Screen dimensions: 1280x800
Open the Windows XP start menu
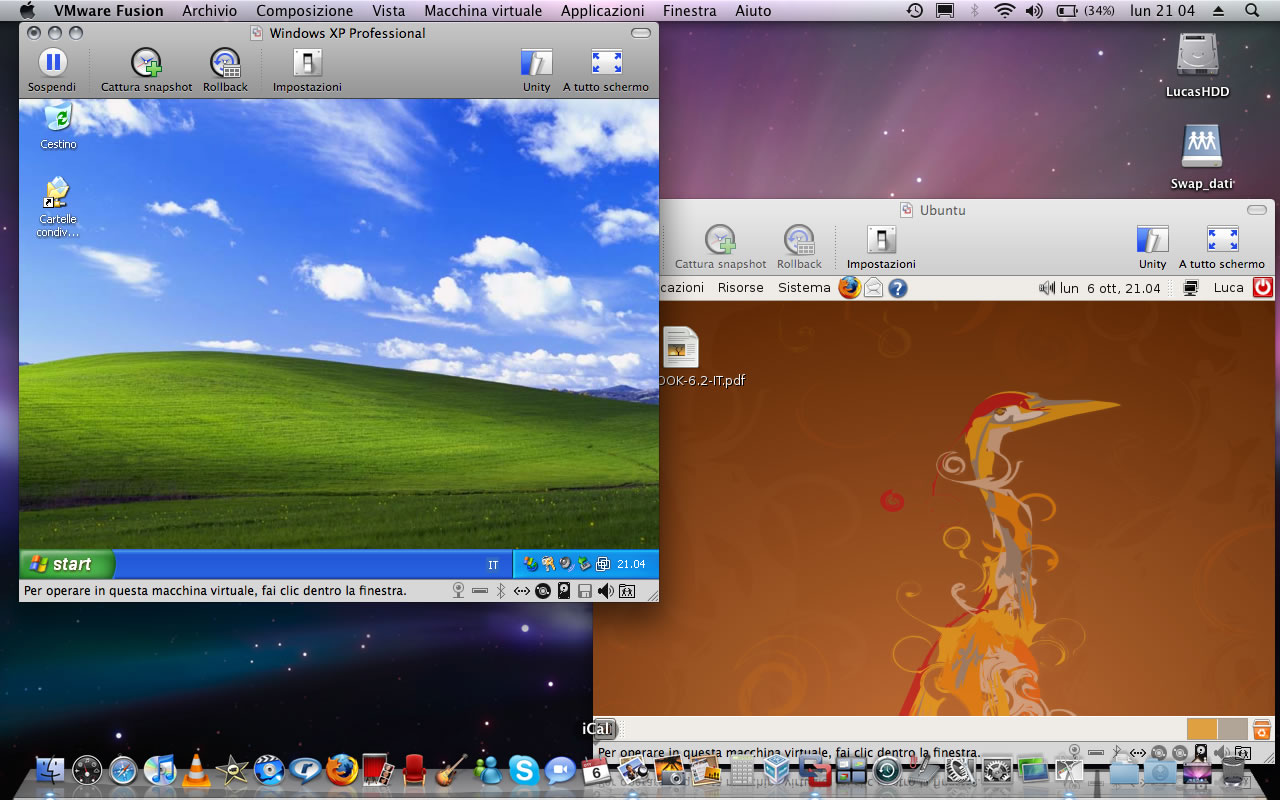coord(66,564)
